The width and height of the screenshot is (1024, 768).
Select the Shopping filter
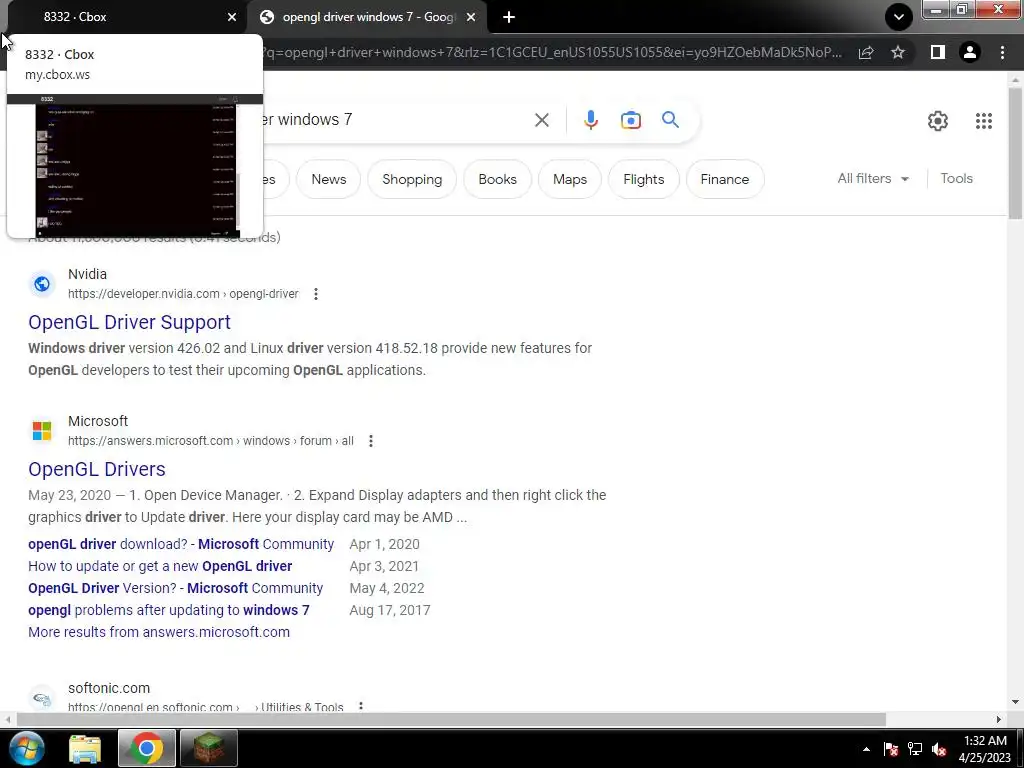(412, 179)
